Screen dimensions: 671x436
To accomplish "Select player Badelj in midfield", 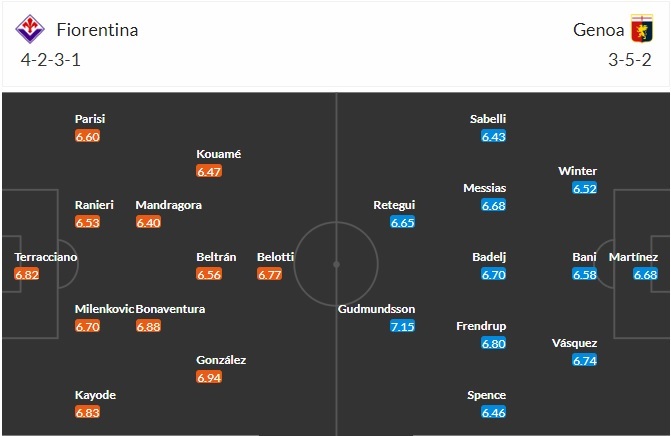I will coord(489,257).
